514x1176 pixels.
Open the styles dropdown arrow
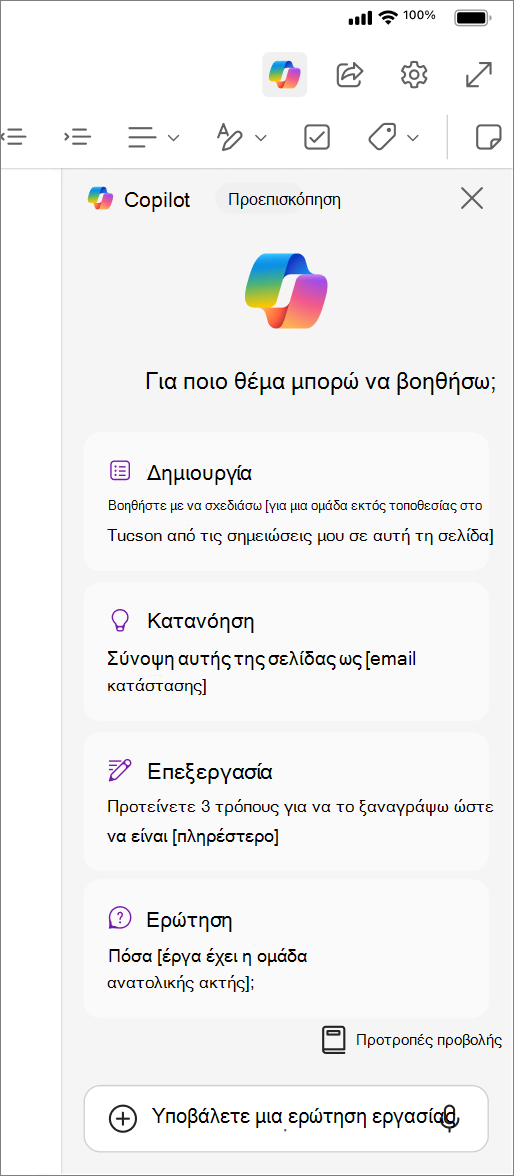point(261,138)
